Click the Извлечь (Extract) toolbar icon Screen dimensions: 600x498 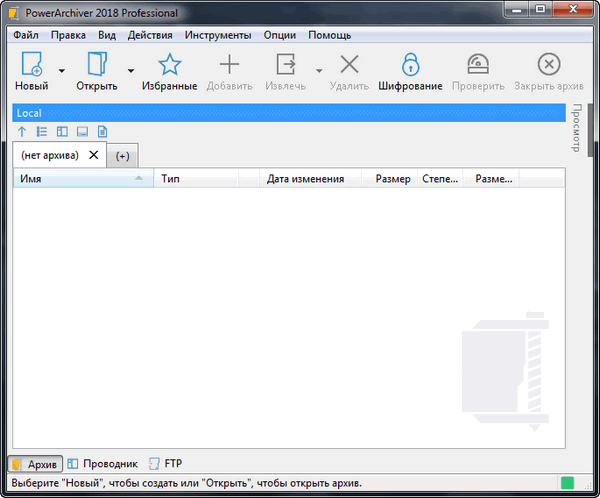(x=287, y=66)
